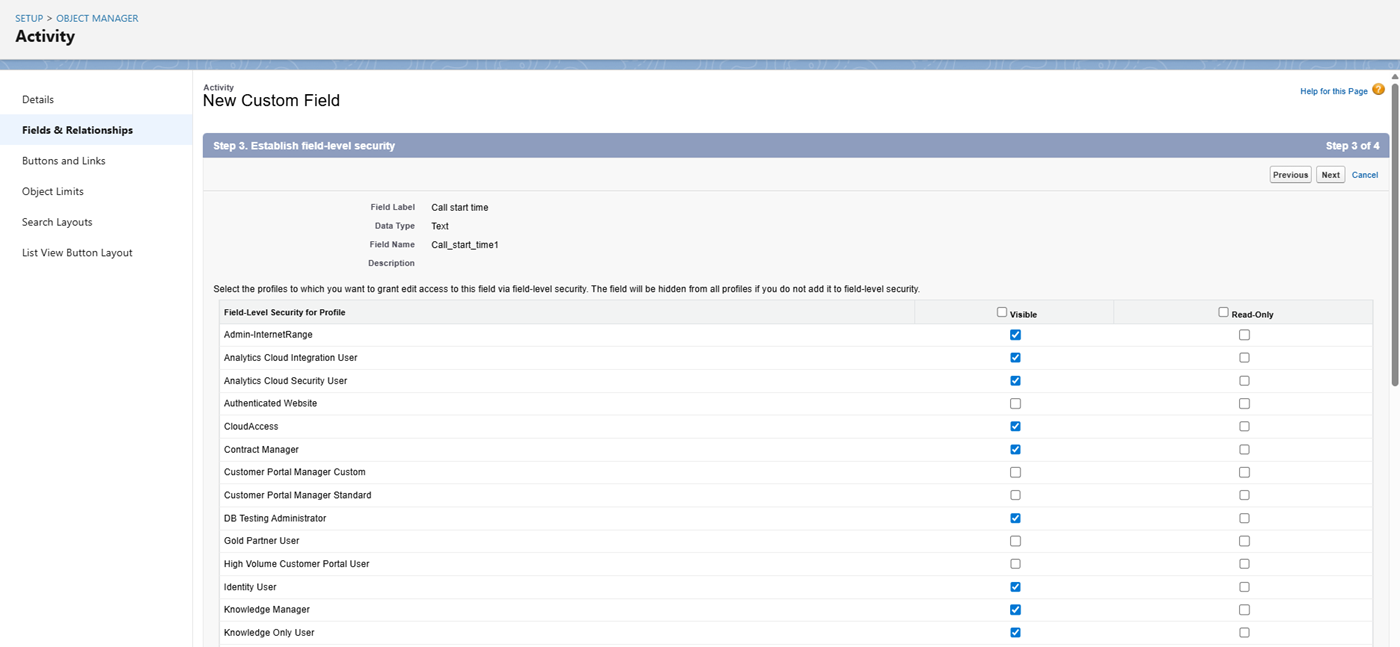This screenshot has height=647, width=1400.
Task: Go to SETUP in the breadcrumb
Action: click(x=29, y=18)
